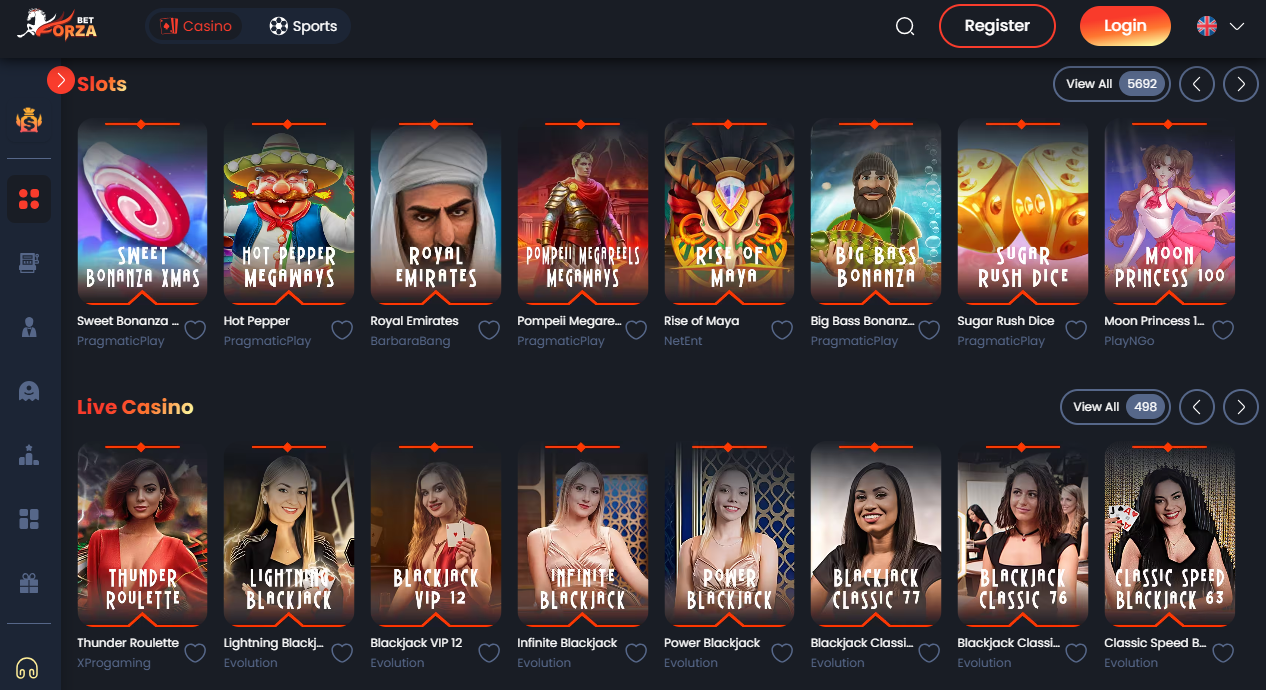Click the 'Royal Emirates' game title text
1266x690 pixels.
[414, 321]
